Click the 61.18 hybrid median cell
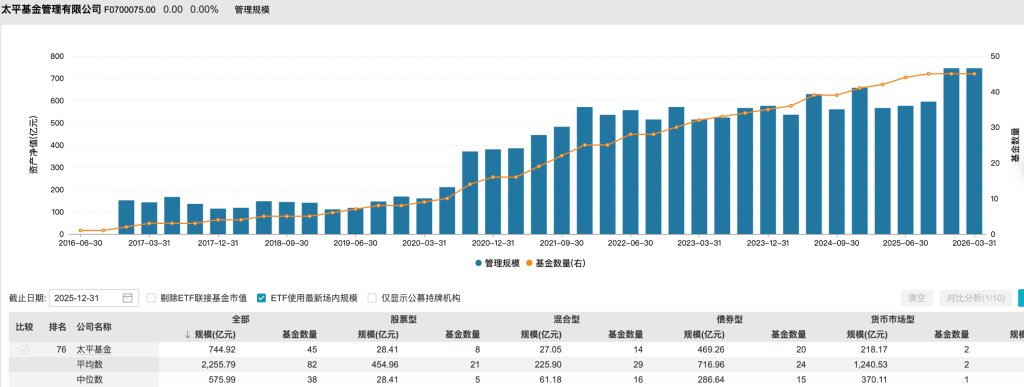Image resolution: width=1024 pixels, height=387 pixels. [x=551, y=379]
